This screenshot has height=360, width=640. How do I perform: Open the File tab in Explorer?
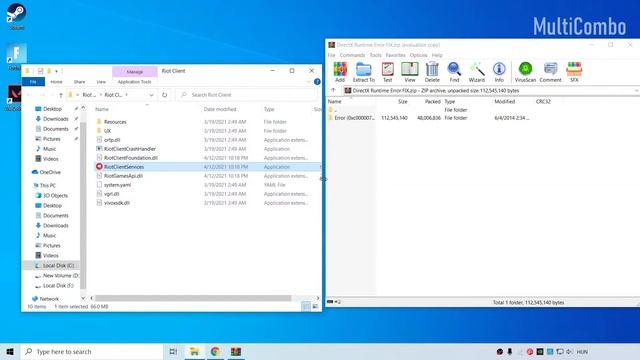pos(33,82)
